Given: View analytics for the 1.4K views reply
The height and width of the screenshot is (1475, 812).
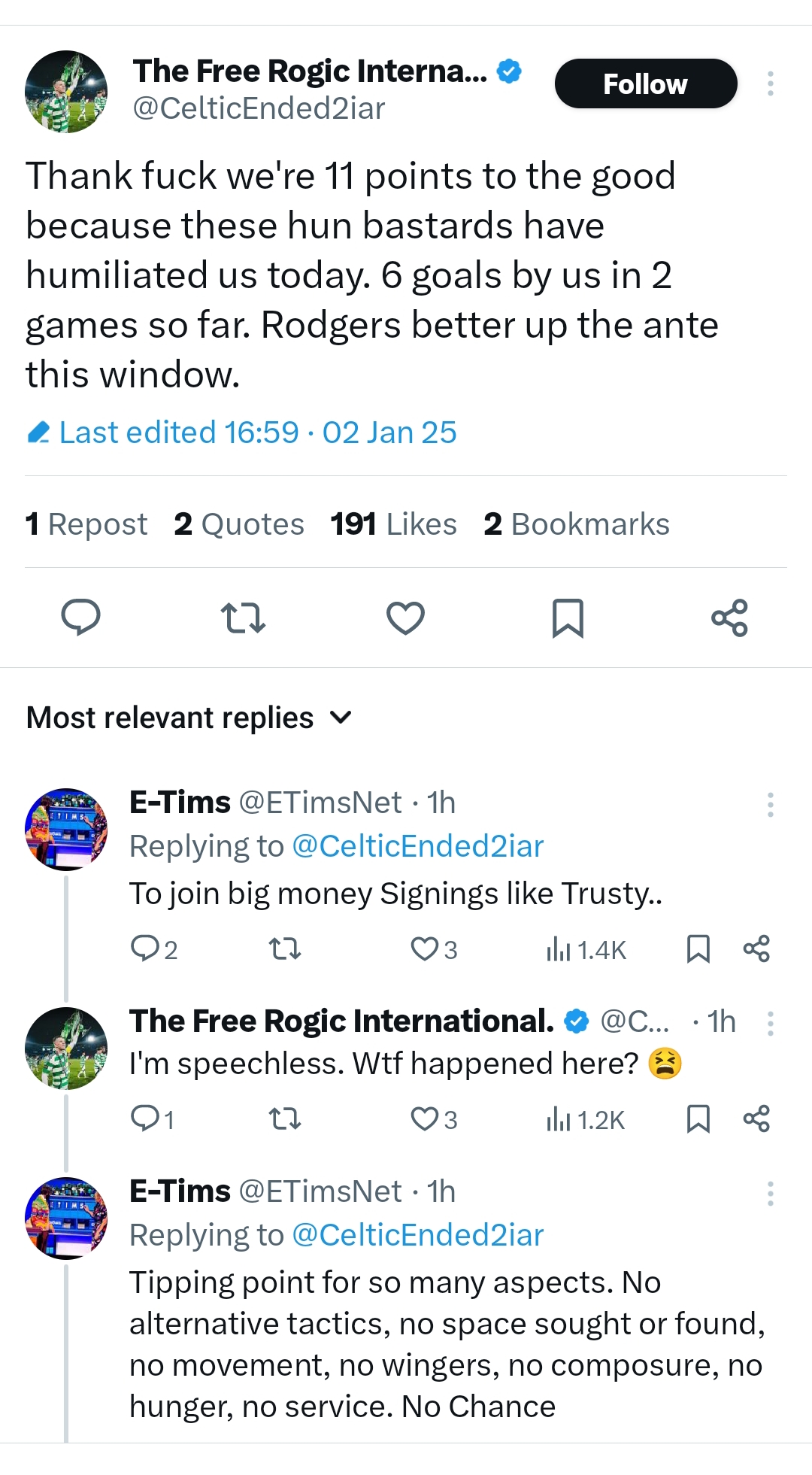Looking at the screenshot, I should 586,949.
